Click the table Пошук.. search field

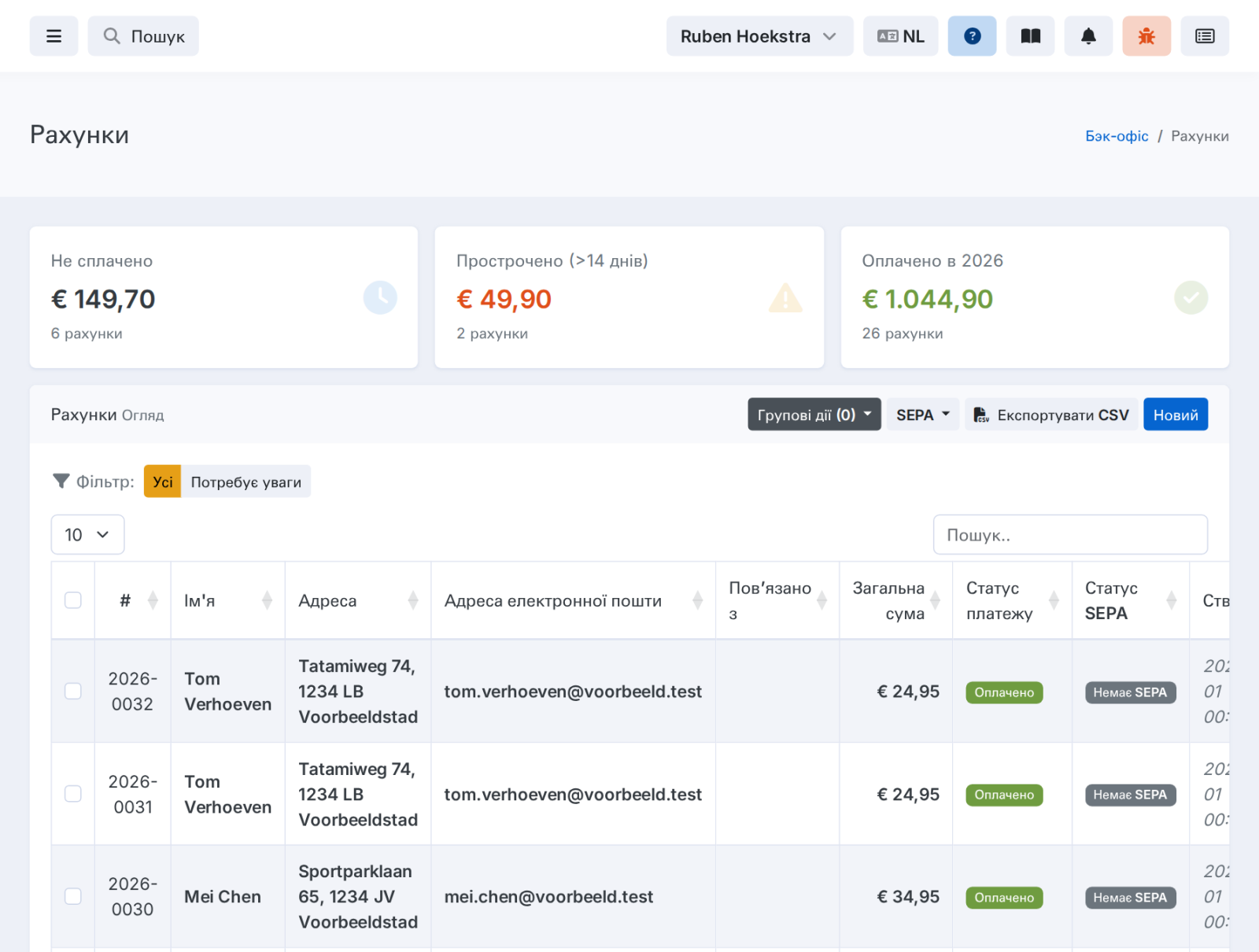tap(1070, 535)
